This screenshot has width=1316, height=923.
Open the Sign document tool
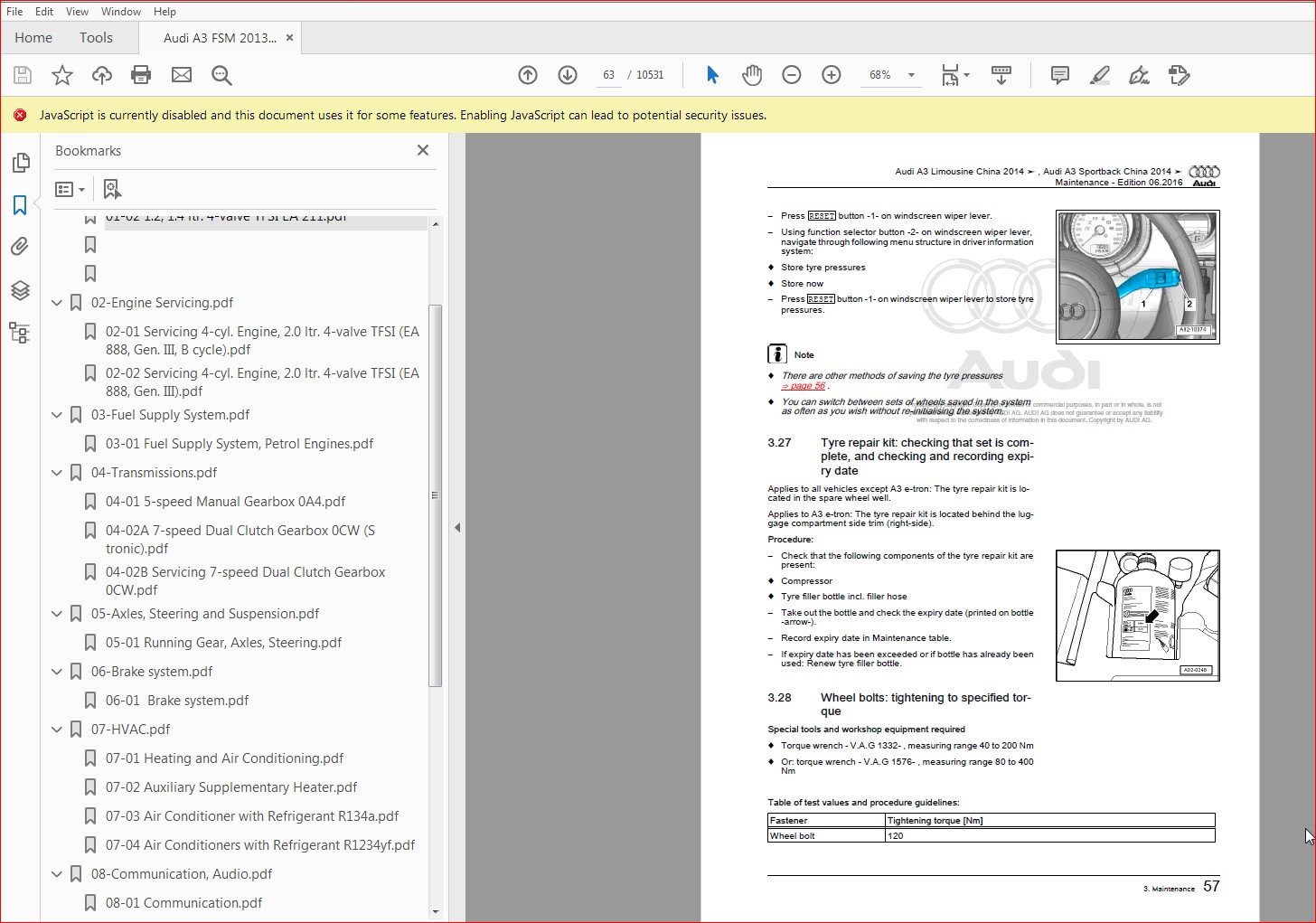(1140, 75)
